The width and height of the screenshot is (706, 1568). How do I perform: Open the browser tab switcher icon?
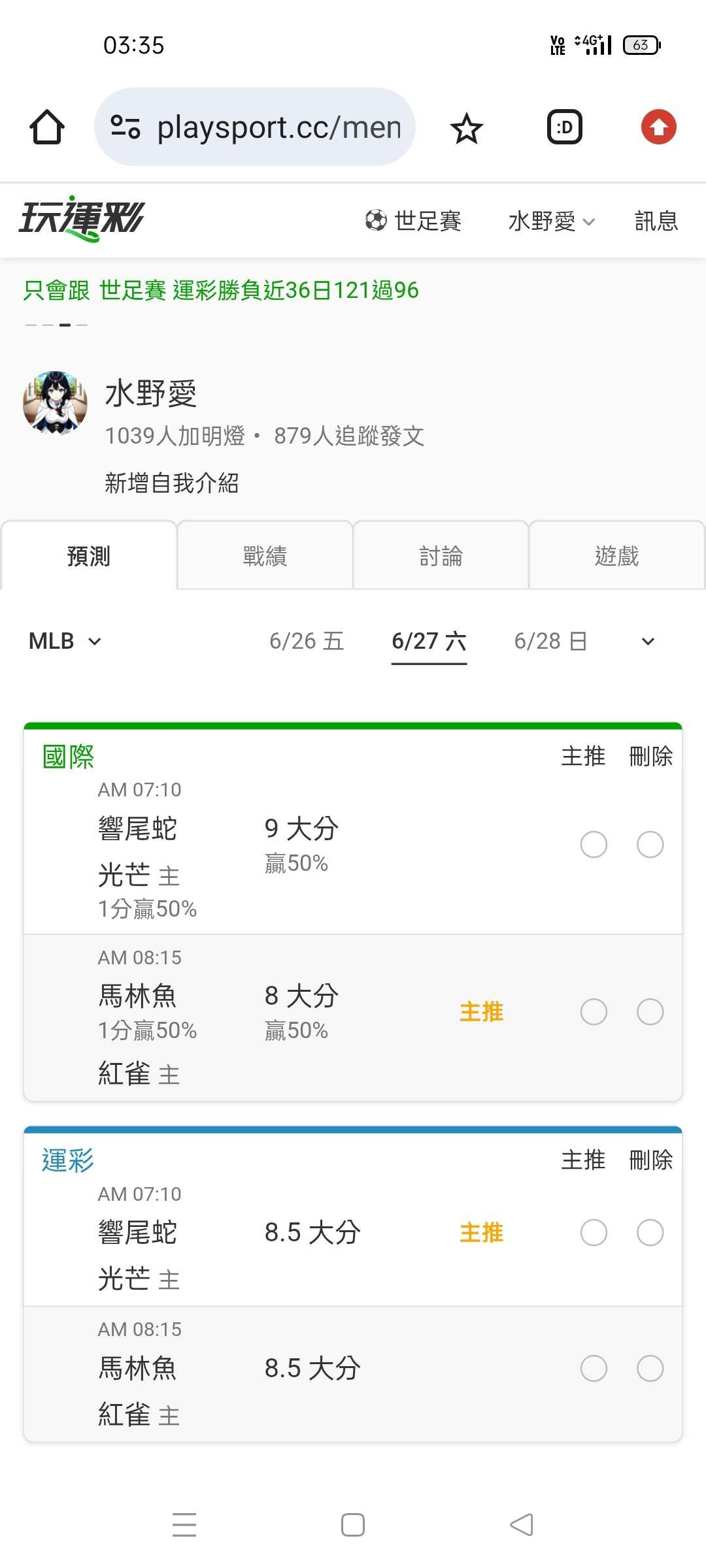point(564,127)
